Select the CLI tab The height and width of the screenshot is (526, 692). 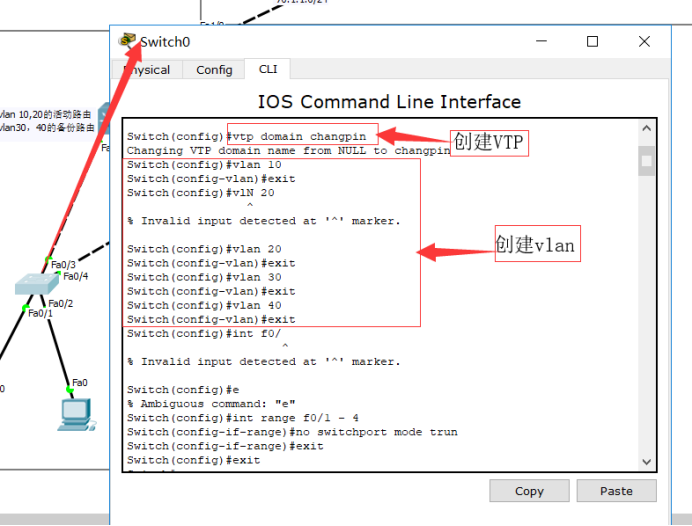click(x=267, y=69)
